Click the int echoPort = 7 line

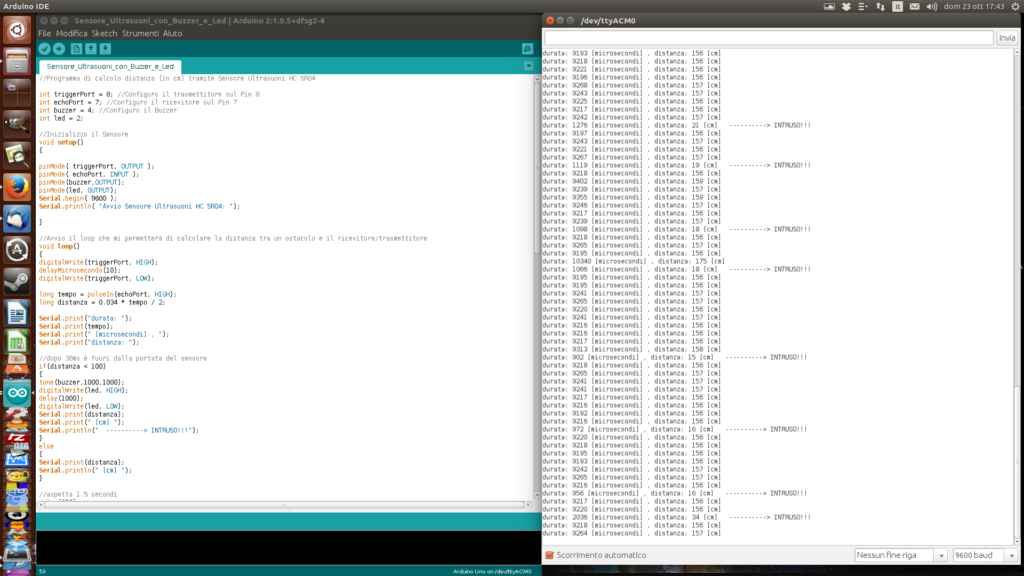(x=138, y=103)
